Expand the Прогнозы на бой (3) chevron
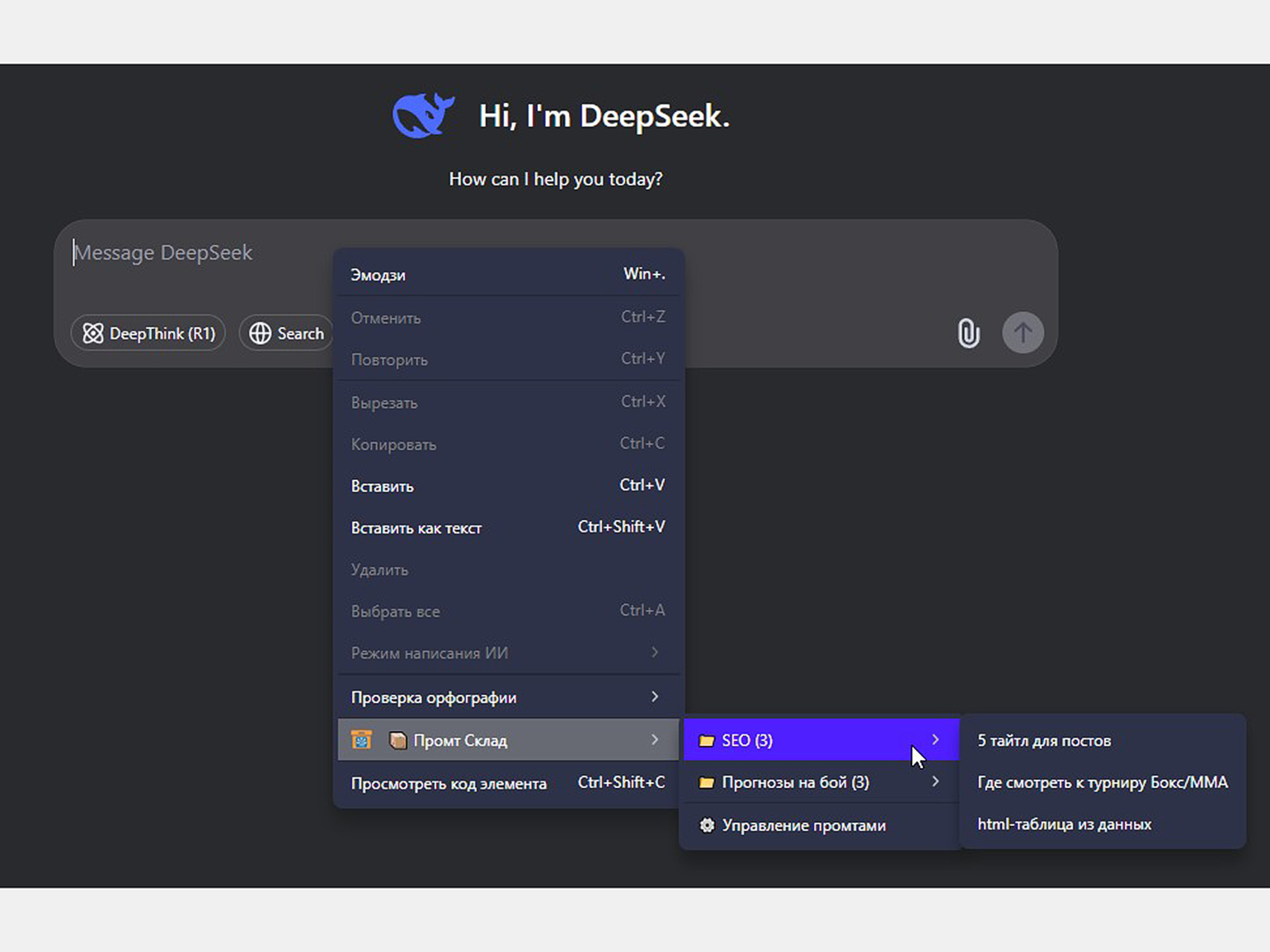The image size is (1270, 952). (935, 781)
